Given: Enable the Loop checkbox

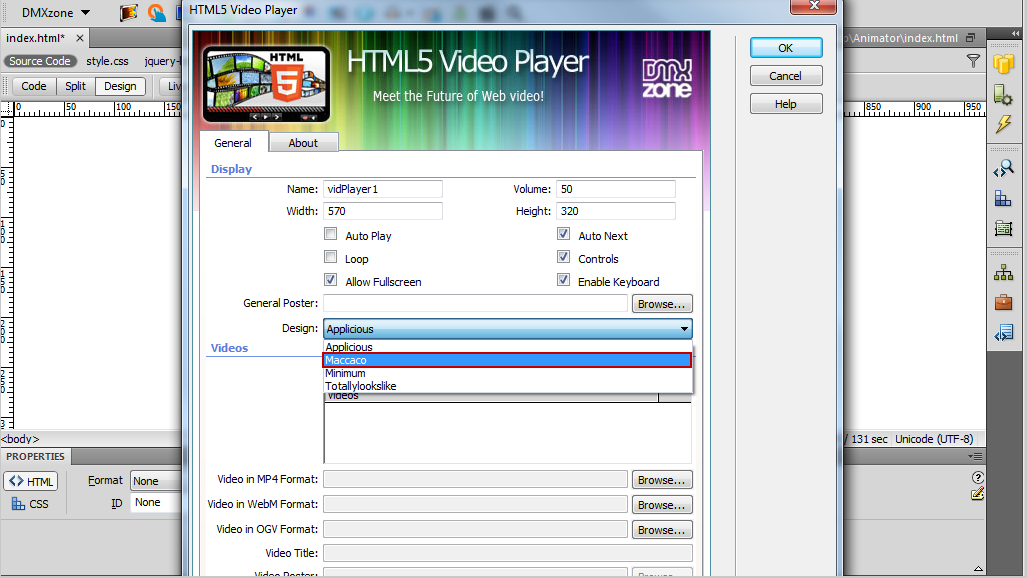Looking at the screenshot, I should click(x=331, y=257).
